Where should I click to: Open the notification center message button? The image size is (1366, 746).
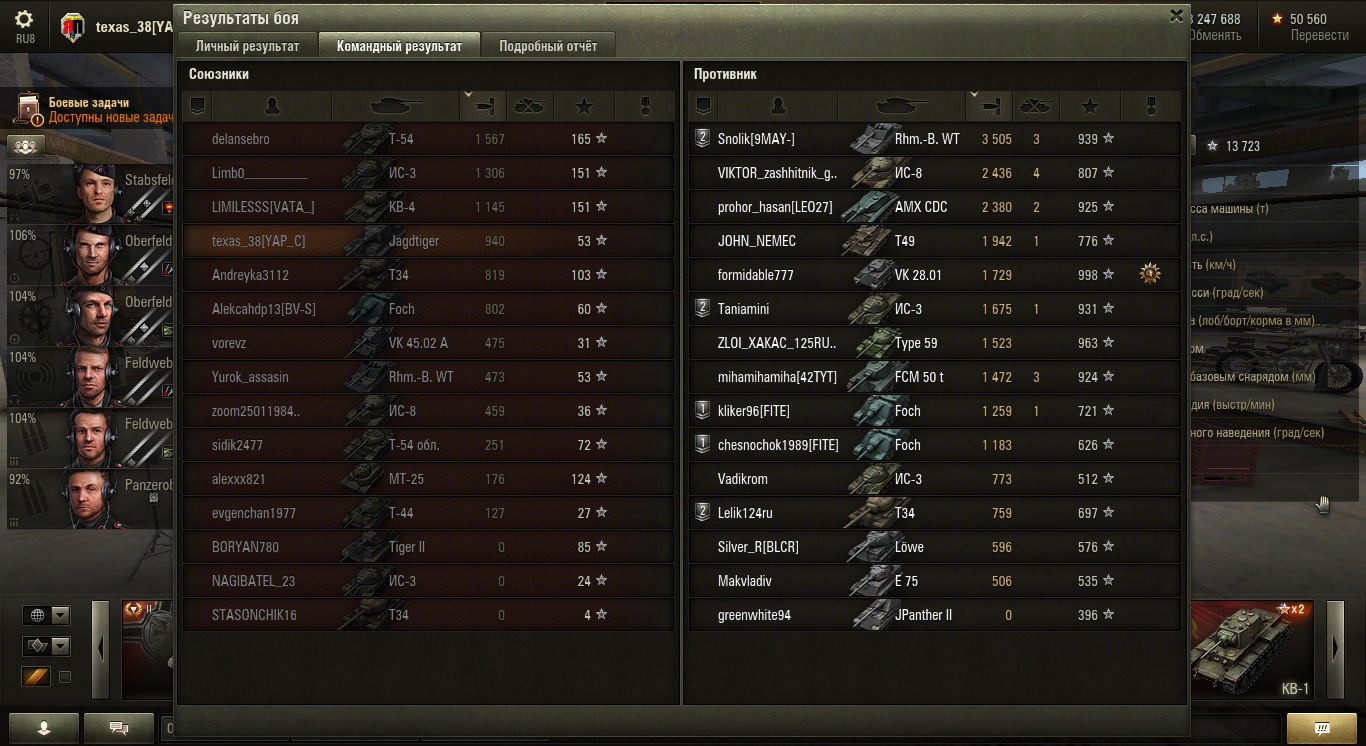(x=1321, y=728)
